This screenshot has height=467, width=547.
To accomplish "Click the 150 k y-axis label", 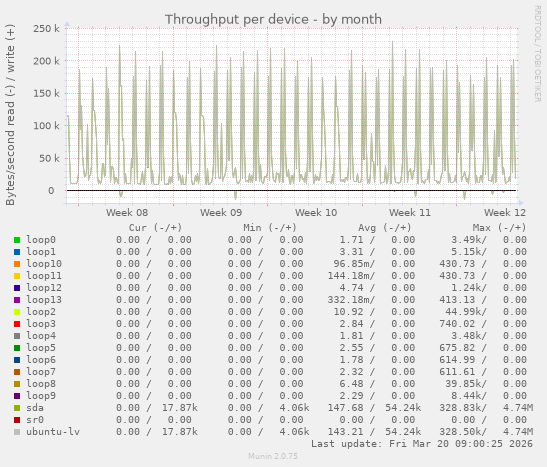I will click(46, 93).
